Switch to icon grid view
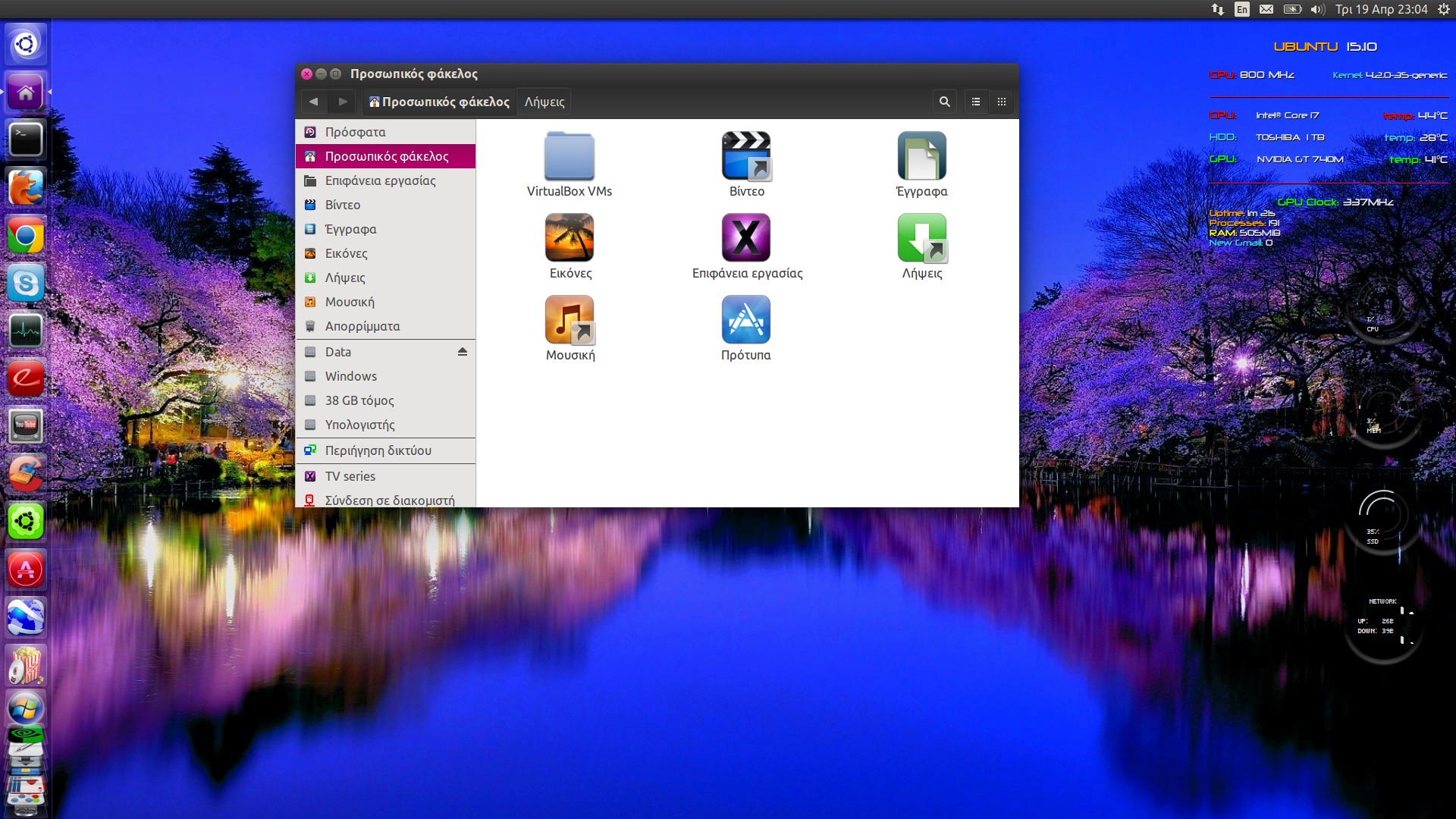The width and height of the screenshot is (1456, 819). pos(1002,102)
